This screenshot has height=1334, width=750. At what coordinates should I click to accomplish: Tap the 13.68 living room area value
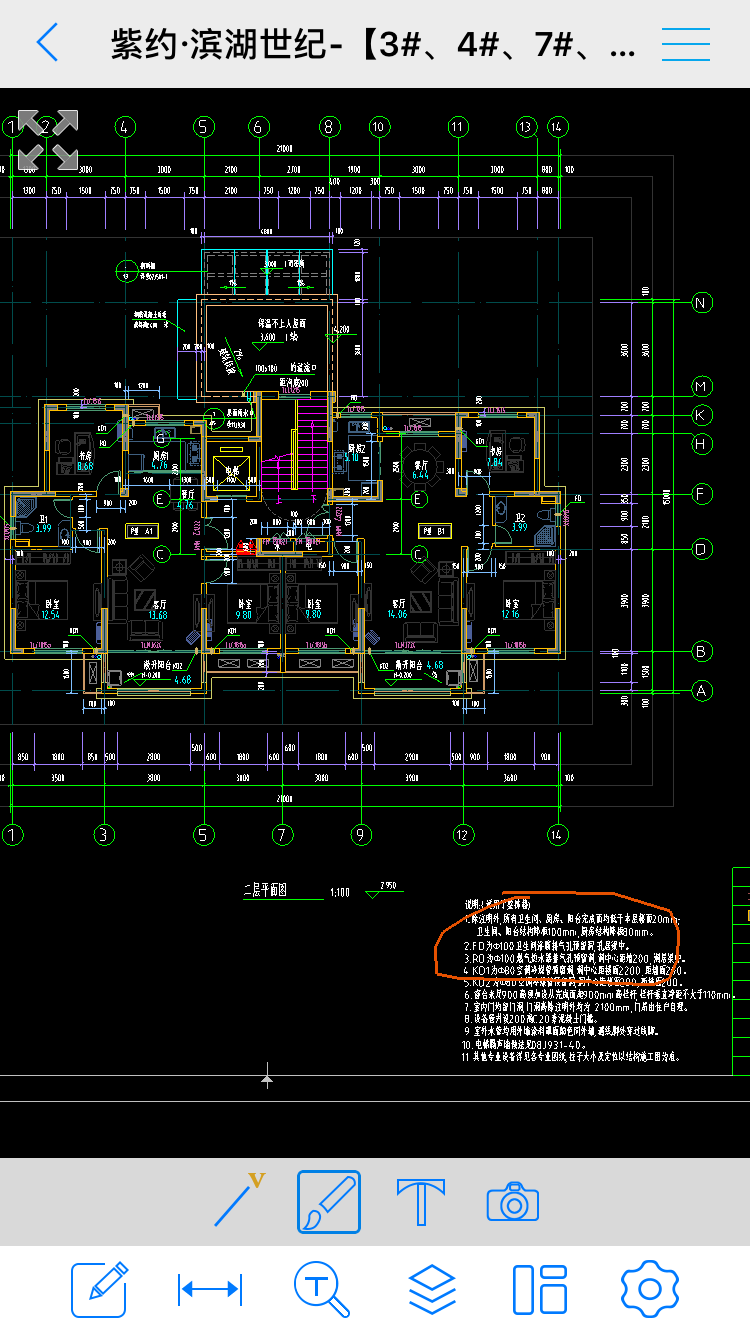click(x=158, y=615)
